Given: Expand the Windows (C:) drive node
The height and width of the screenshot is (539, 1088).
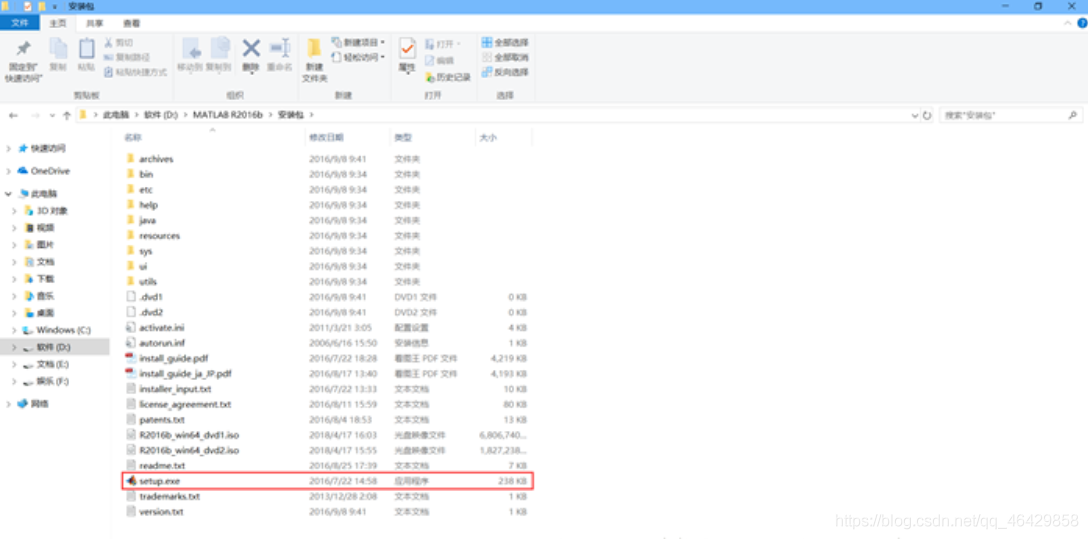Looking at the screenshot, I should pos(15,330).
